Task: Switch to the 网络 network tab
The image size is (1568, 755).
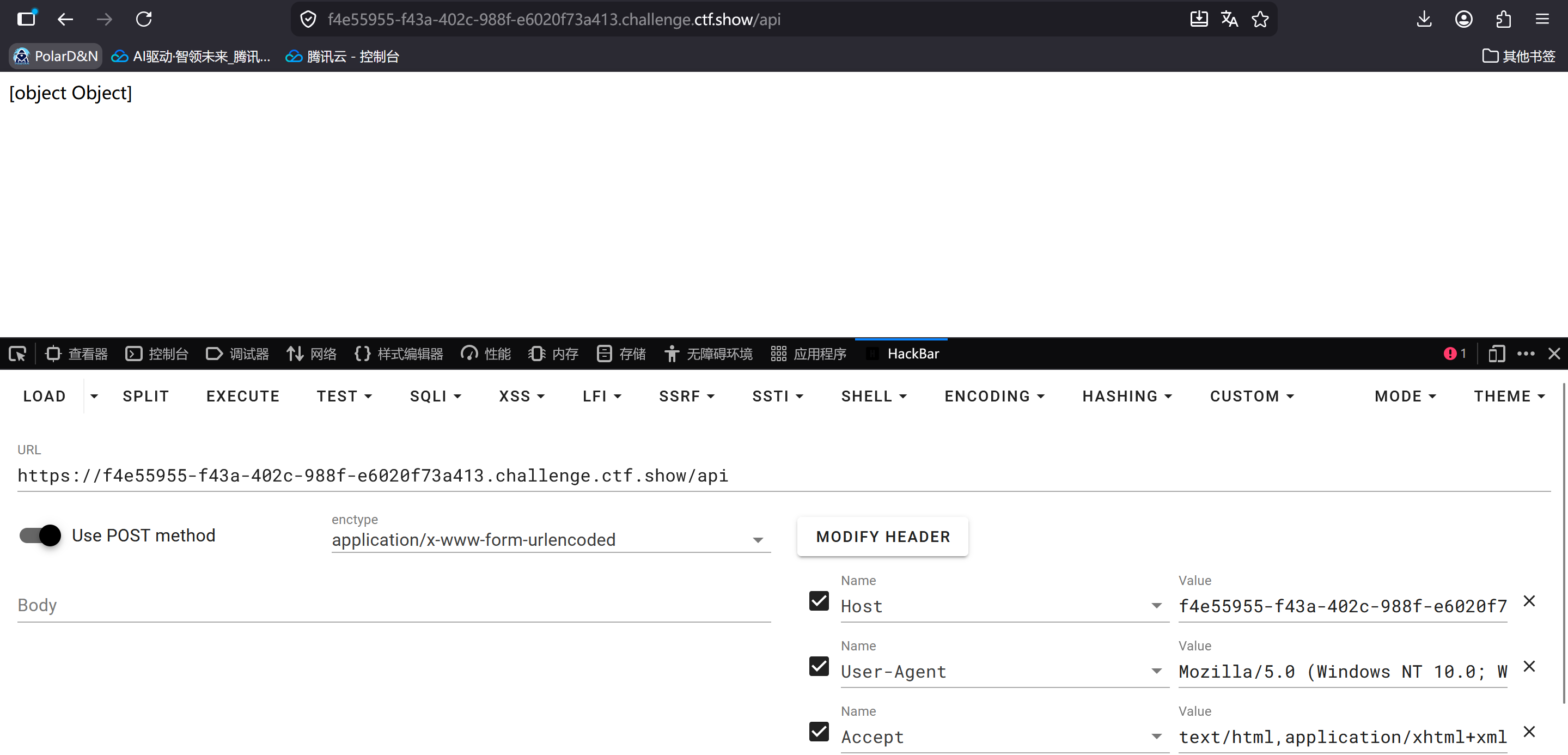Action: [x=311, y=354]
